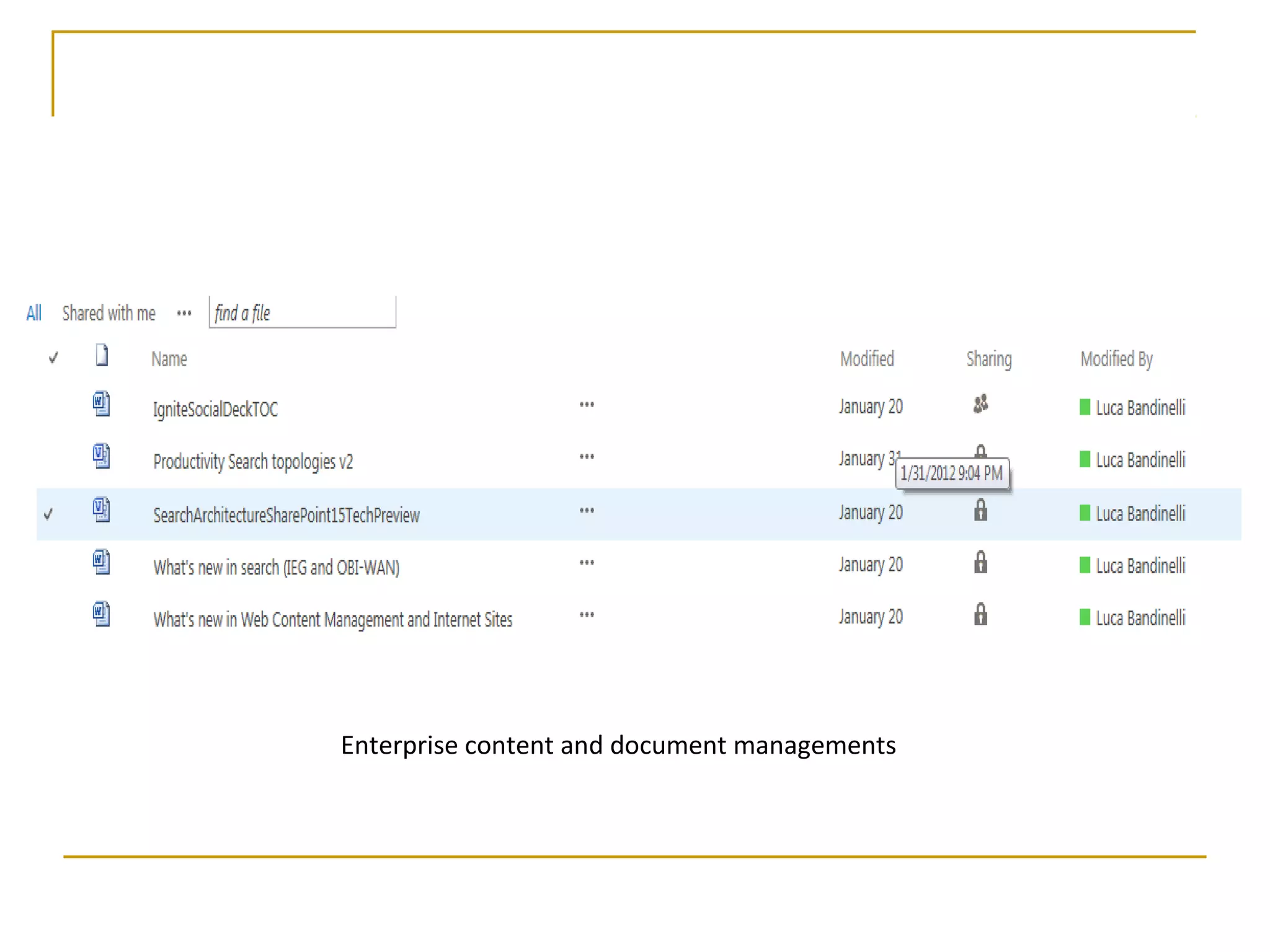This screenshot has width=1270, height=952.
Task: Click lock icon for Productivity Search topologies v2
Action: 980,451
